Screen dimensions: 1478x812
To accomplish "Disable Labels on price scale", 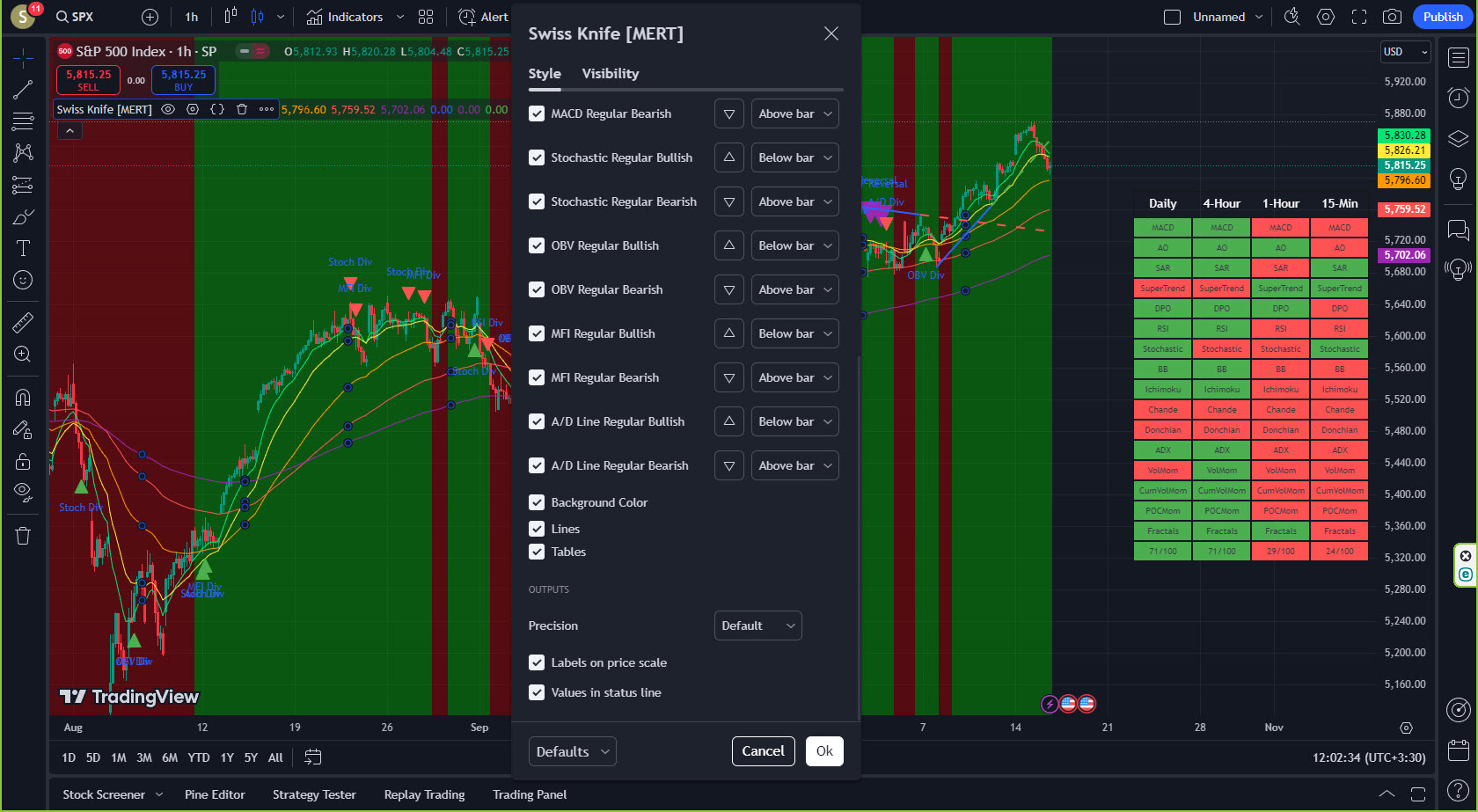I will pyautogui.click(x=537, y=662).
